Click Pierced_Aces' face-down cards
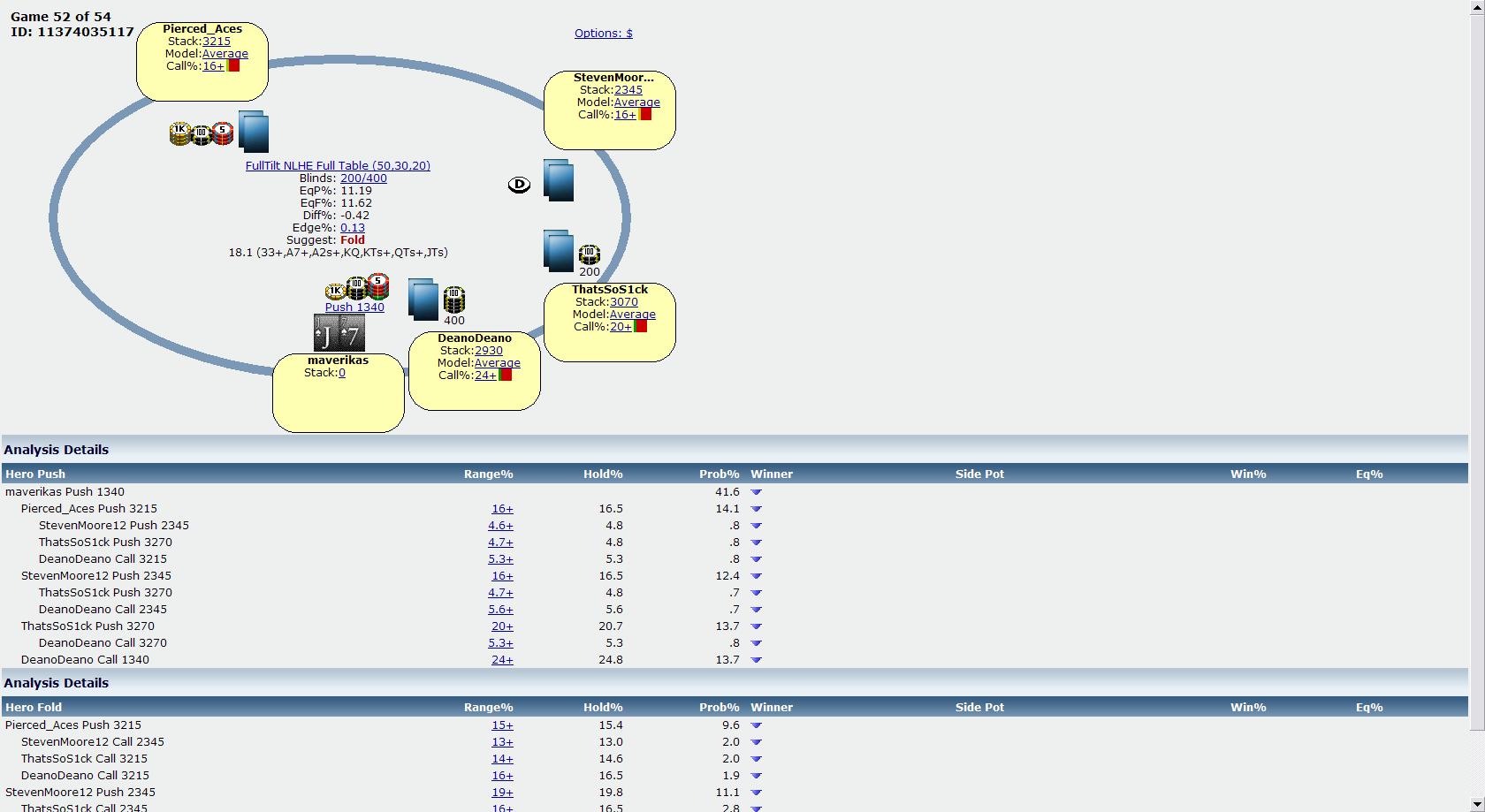 (254, 133)
